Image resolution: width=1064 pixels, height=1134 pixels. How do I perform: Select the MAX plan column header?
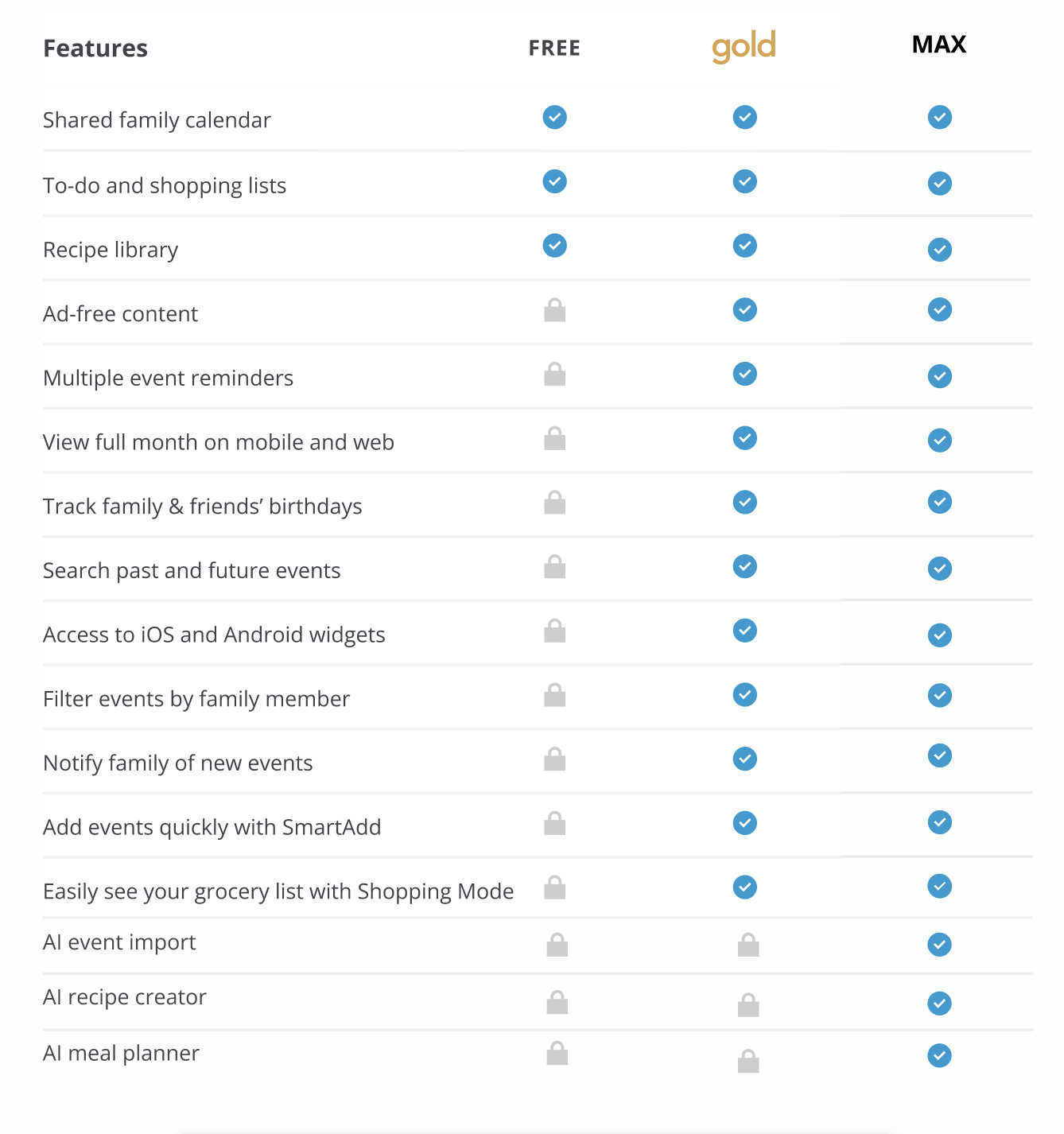pos(939,45)
